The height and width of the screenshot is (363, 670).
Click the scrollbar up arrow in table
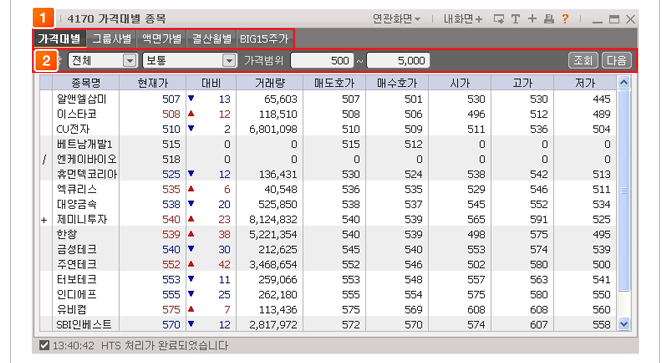tap(624, 82)
